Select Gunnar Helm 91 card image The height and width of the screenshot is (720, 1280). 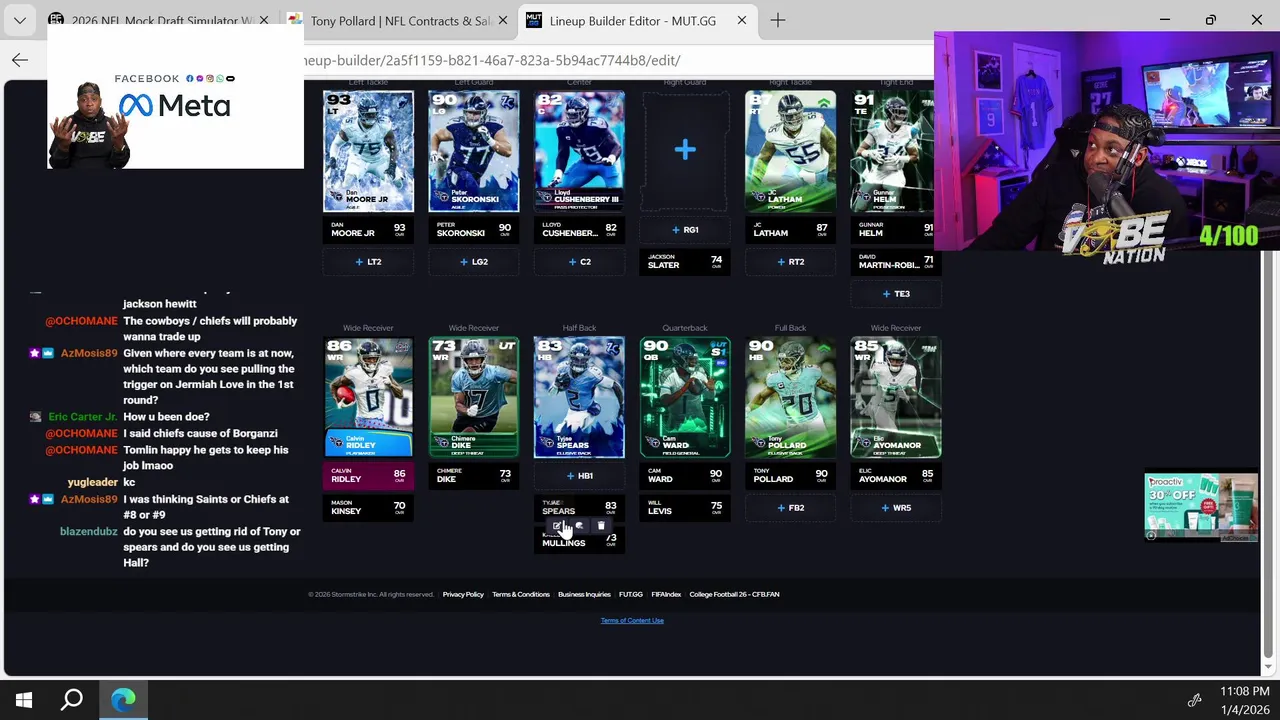point(893,151)
